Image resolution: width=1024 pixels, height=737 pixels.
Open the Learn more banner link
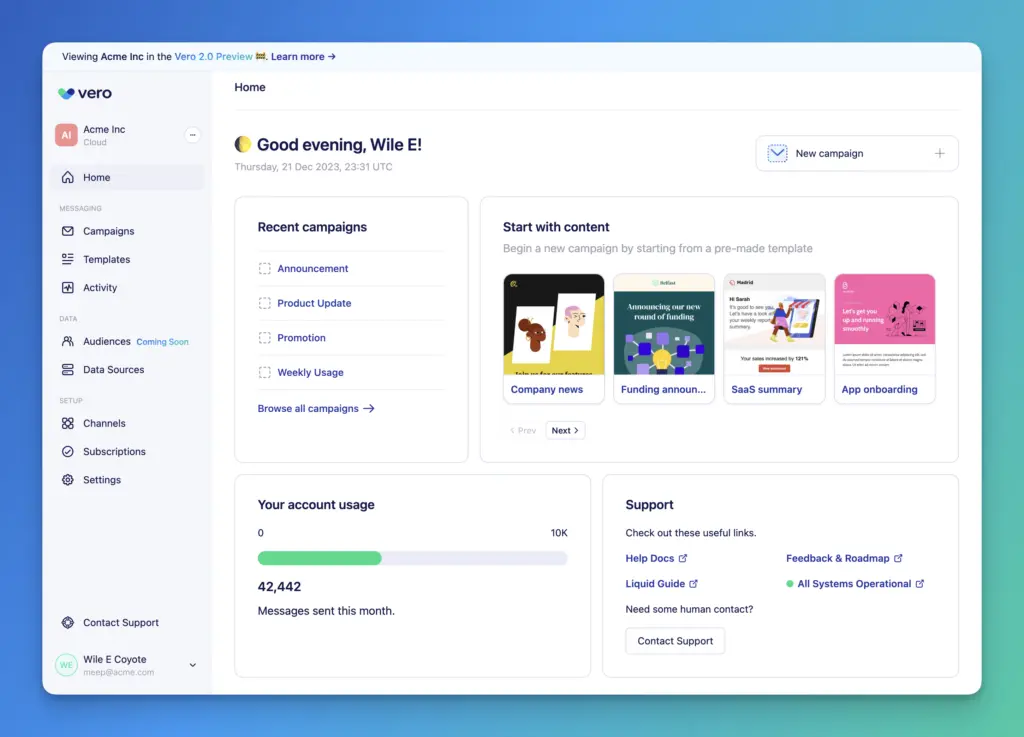[303, 57]
